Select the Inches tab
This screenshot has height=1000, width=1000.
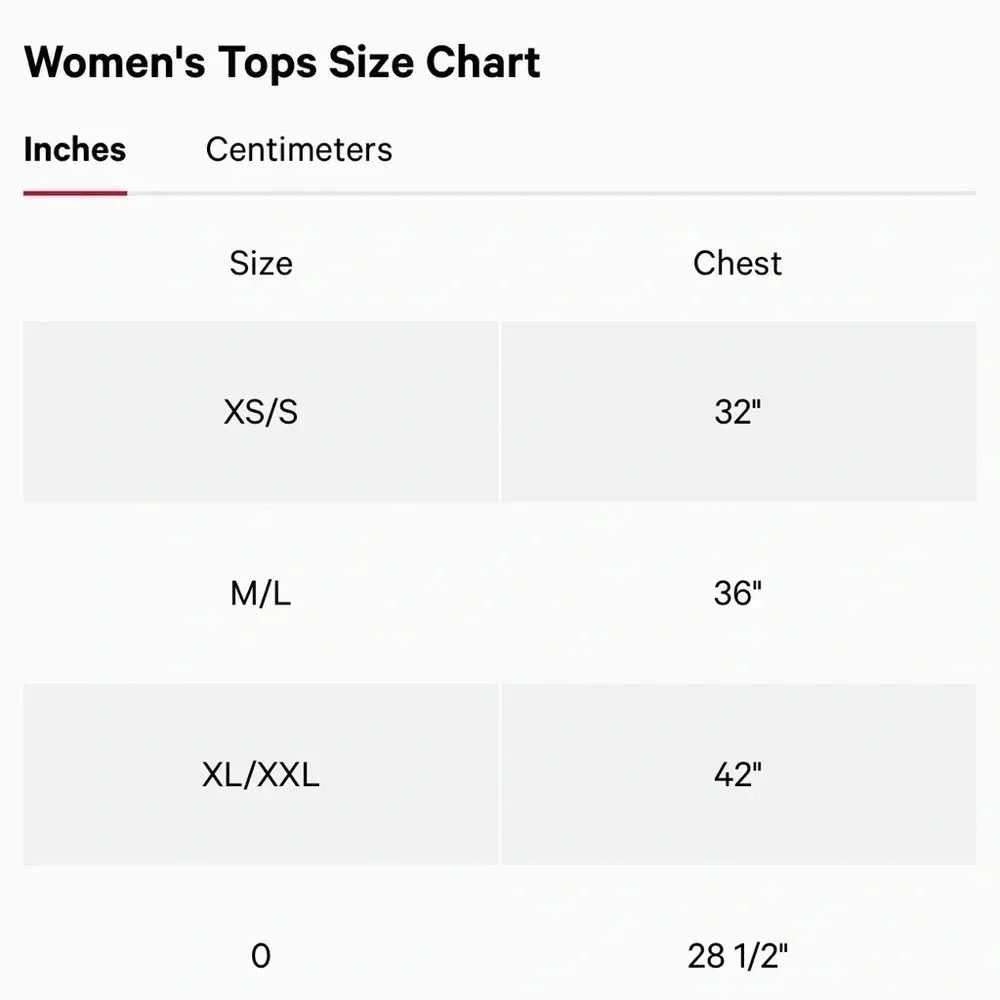tap(75, 150)
